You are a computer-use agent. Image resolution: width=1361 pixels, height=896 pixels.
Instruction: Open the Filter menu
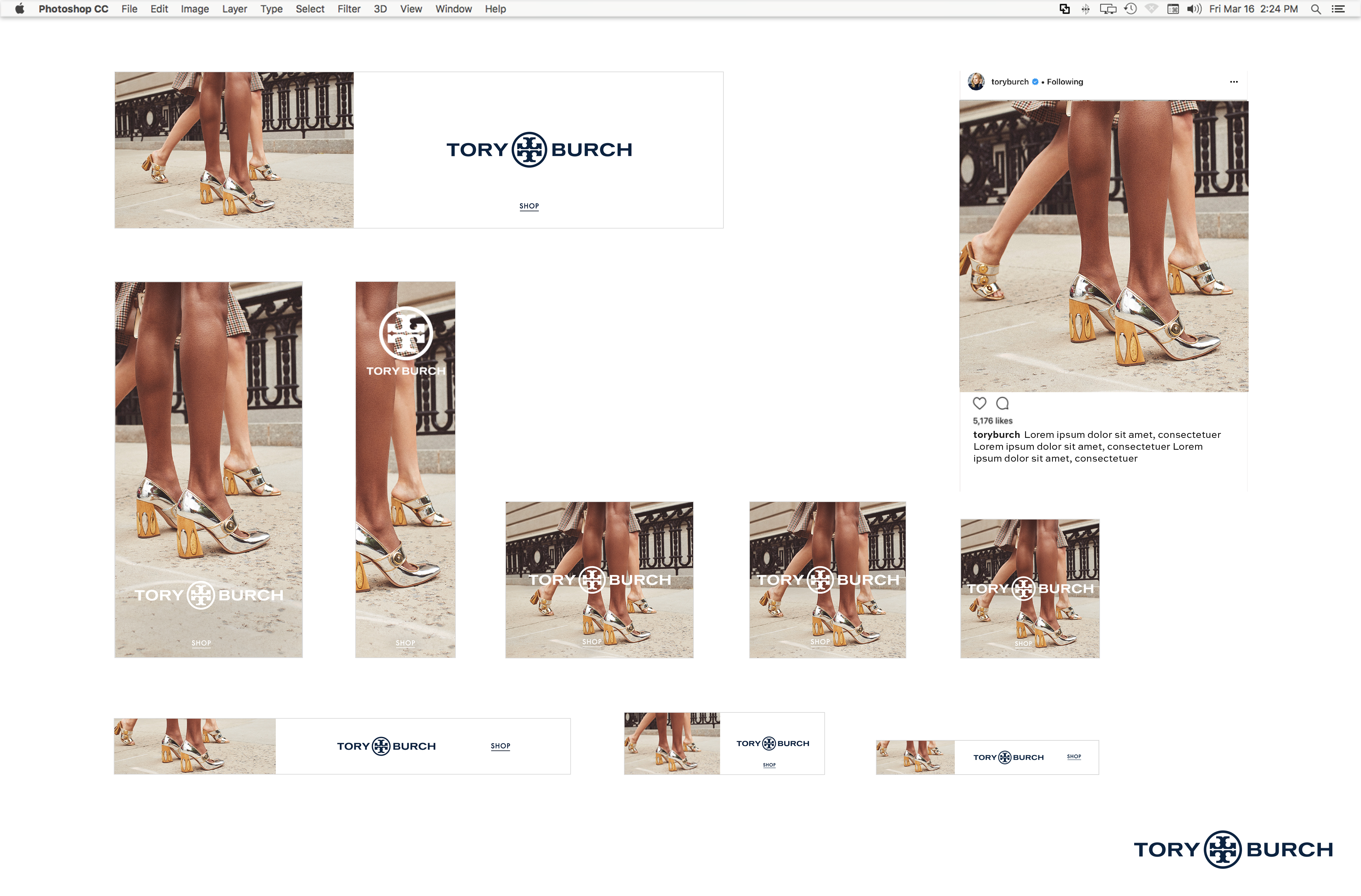[349, 9]
